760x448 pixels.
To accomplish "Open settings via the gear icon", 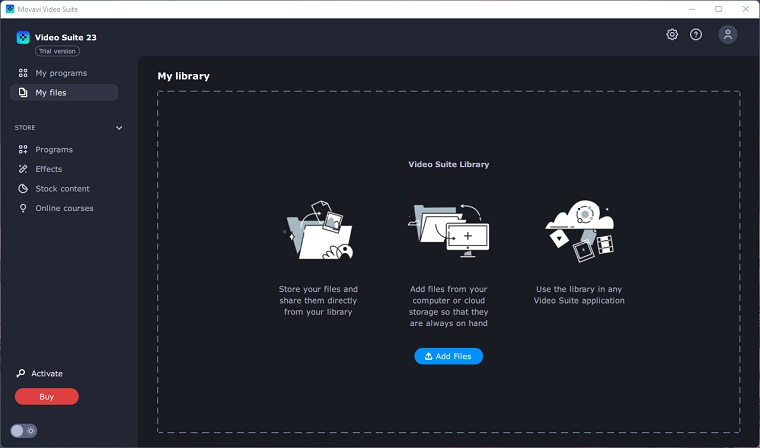I will point(672,34).
